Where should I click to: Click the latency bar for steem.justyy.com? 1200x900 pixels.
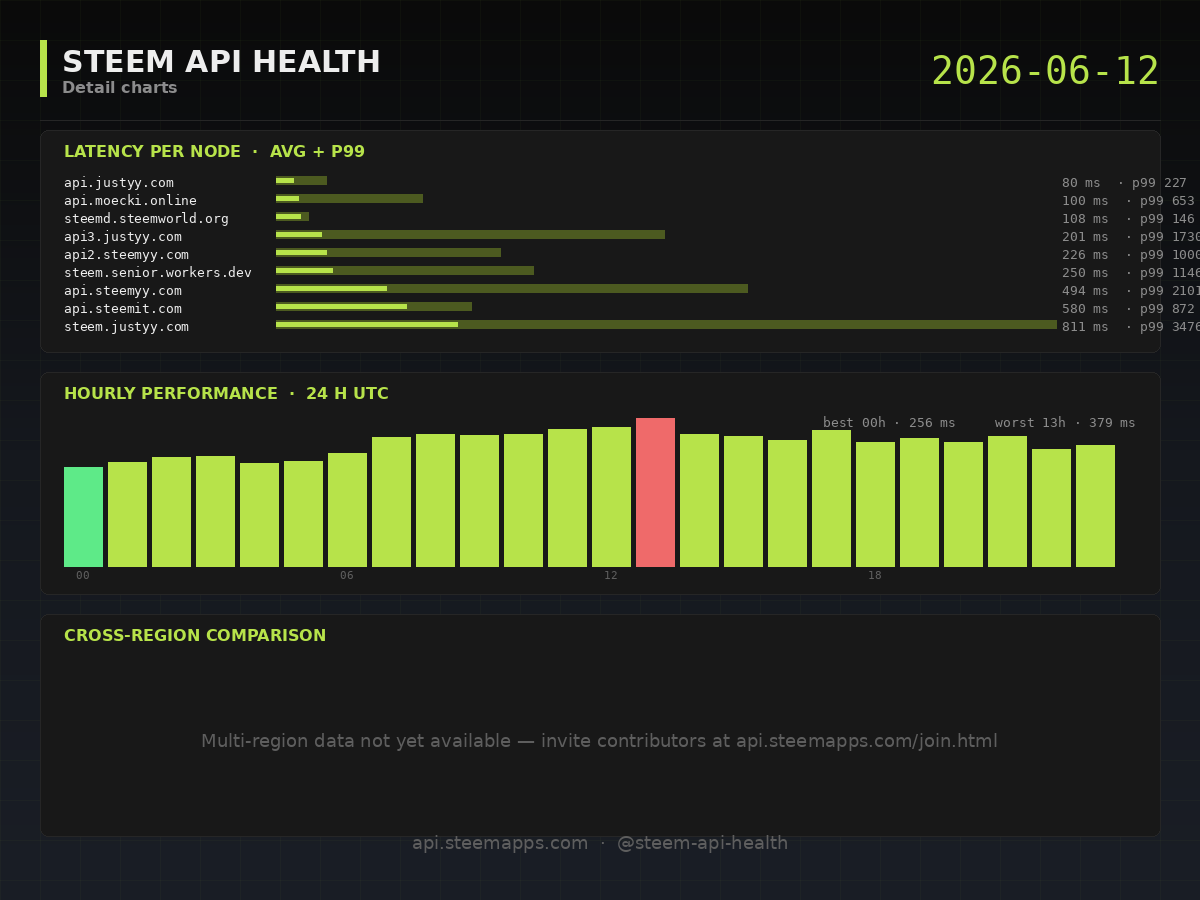[666, 325]
